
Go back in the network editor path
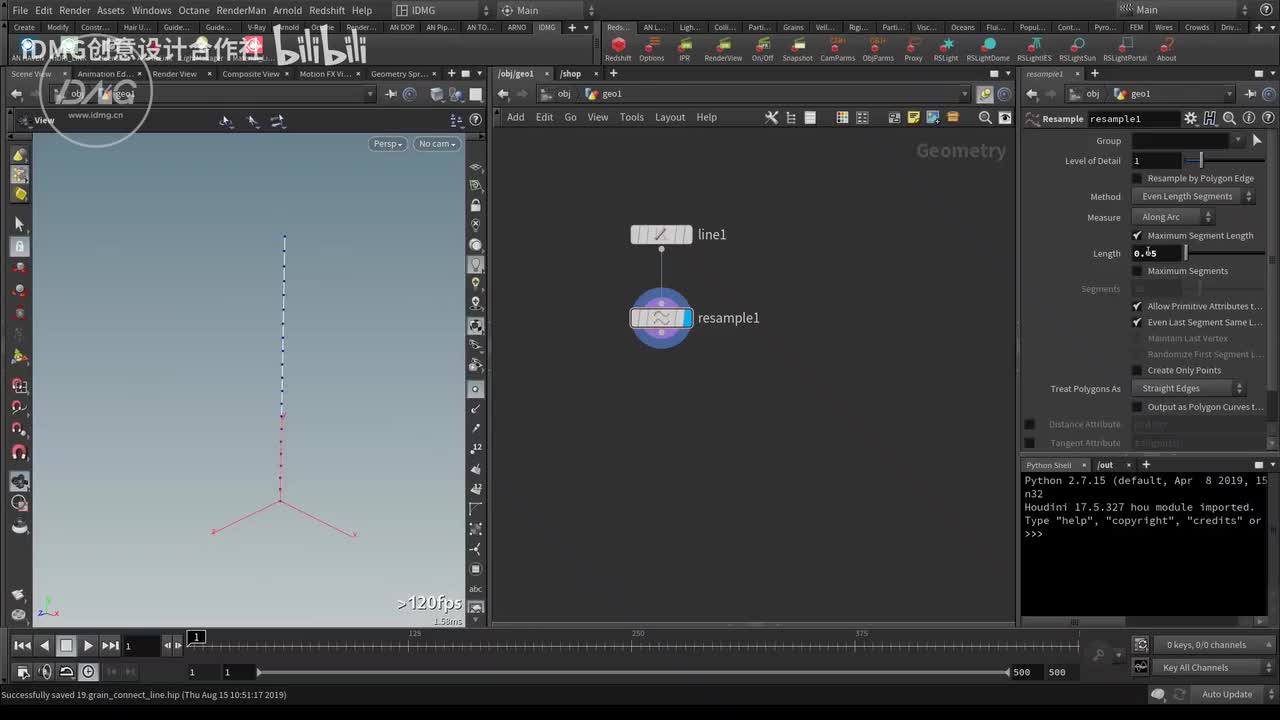(503, 94)
